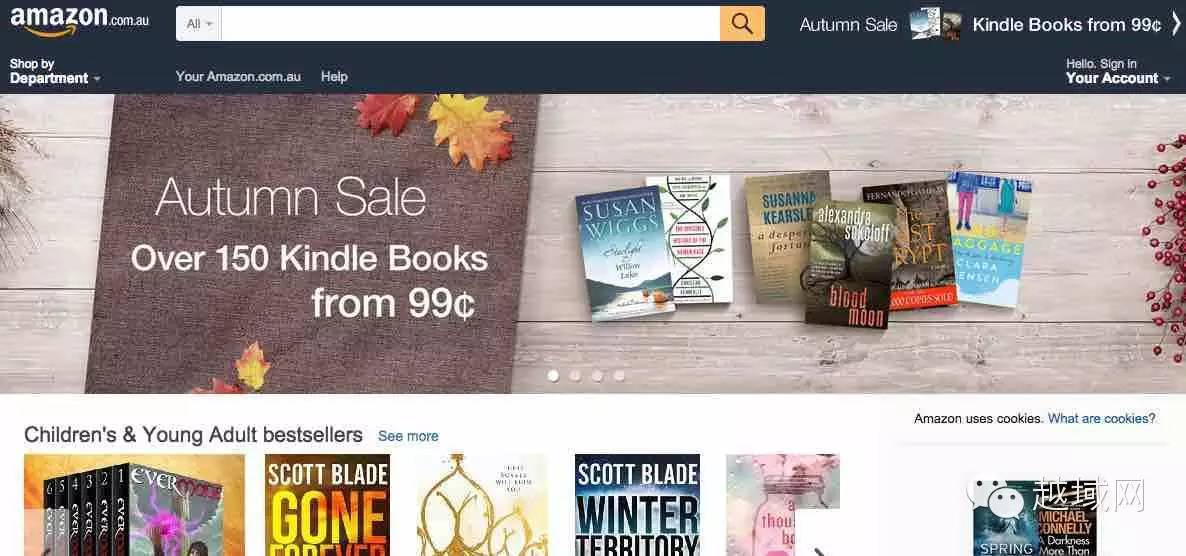Select the fourth carousel dot indicator
The image size is (1186, 556).
click(x=619, y=375)
